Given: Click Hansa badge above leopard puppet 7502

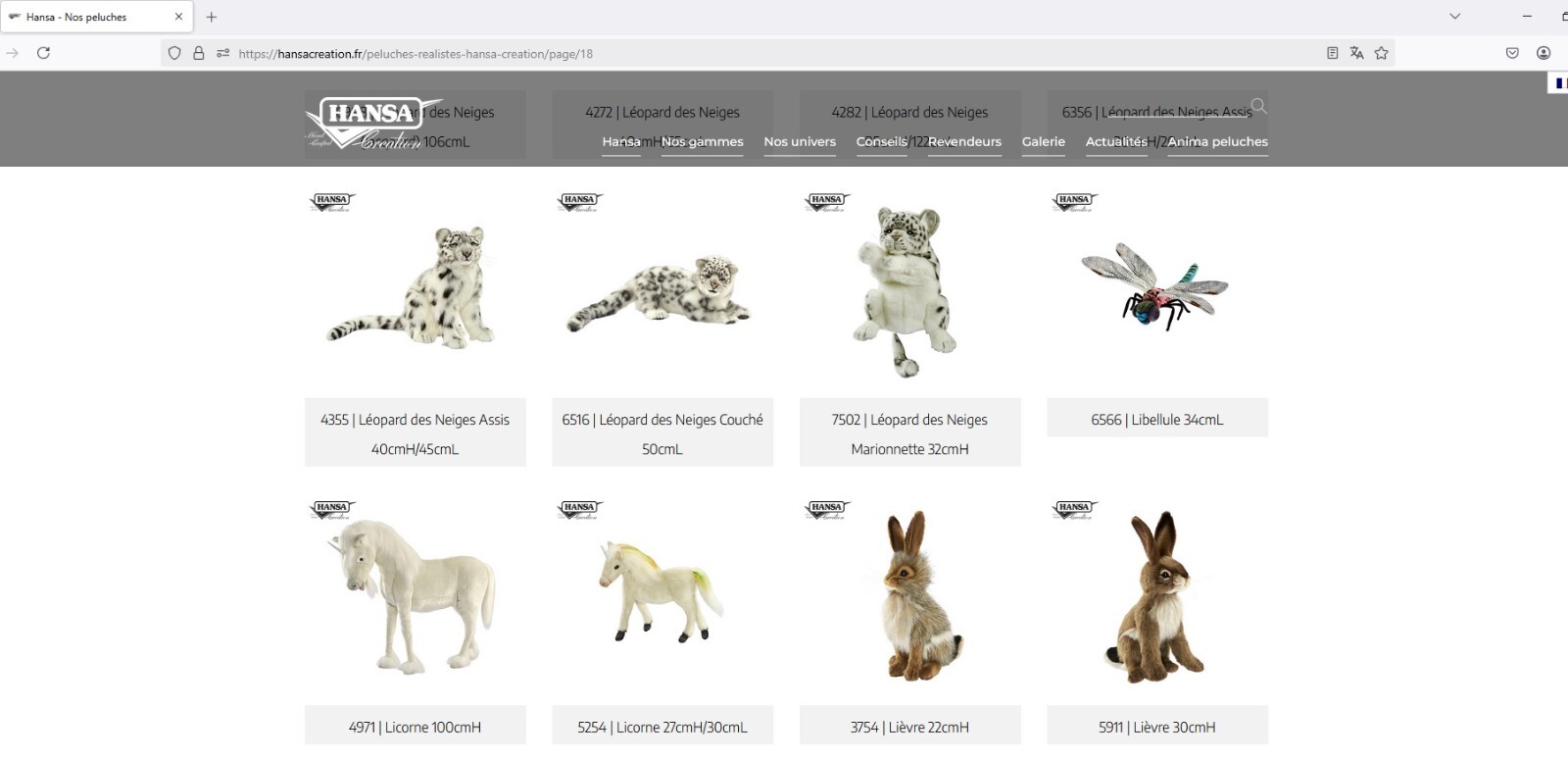Looking at the screenshot, I should [x=827, y=202].
